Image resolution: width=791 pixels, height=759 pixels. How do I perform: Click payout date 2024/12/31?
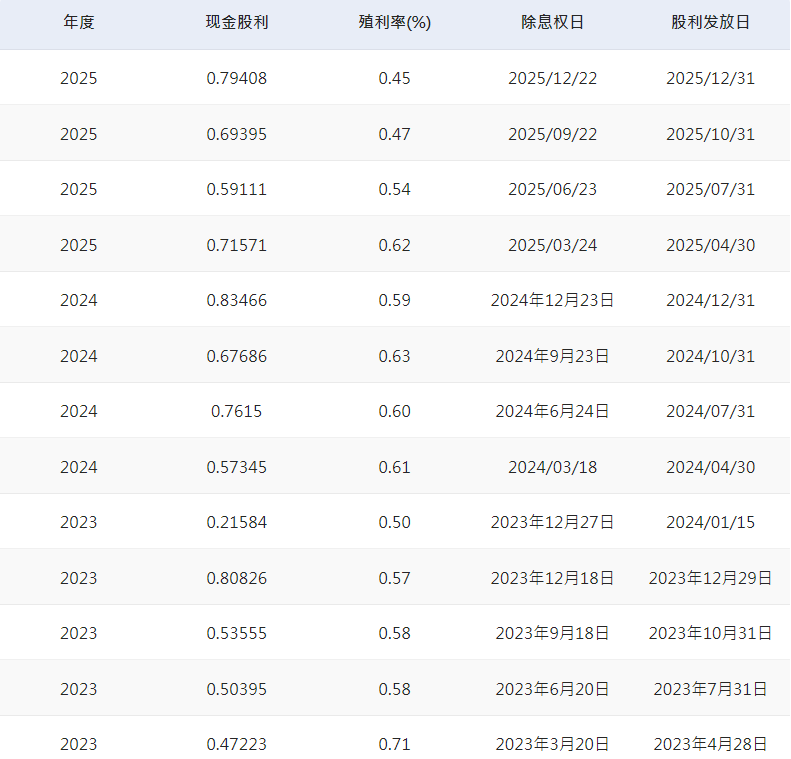tap(710, 300)
